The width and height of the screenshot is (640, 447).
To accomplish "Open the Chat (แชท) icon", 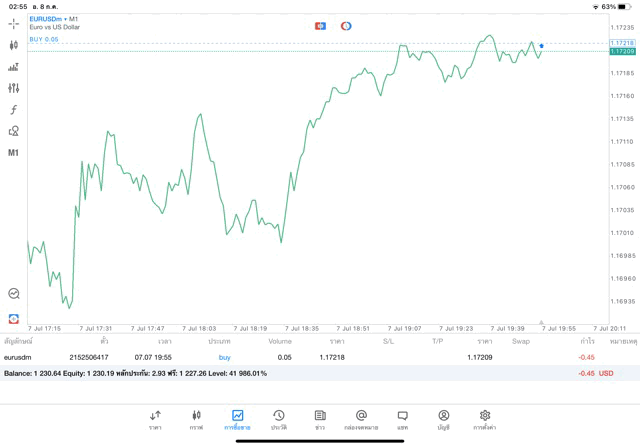I will point(402,419).
